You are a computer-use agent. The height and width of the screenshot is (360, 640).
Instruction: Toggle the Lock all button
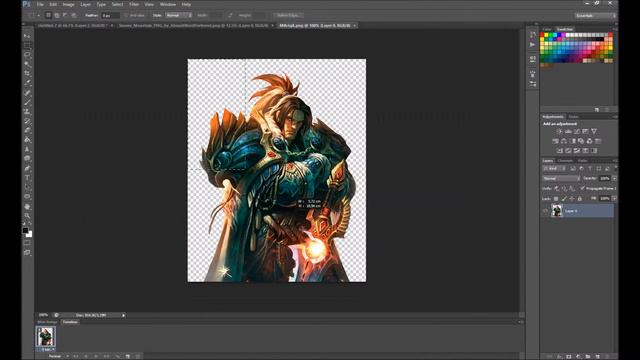580,198
